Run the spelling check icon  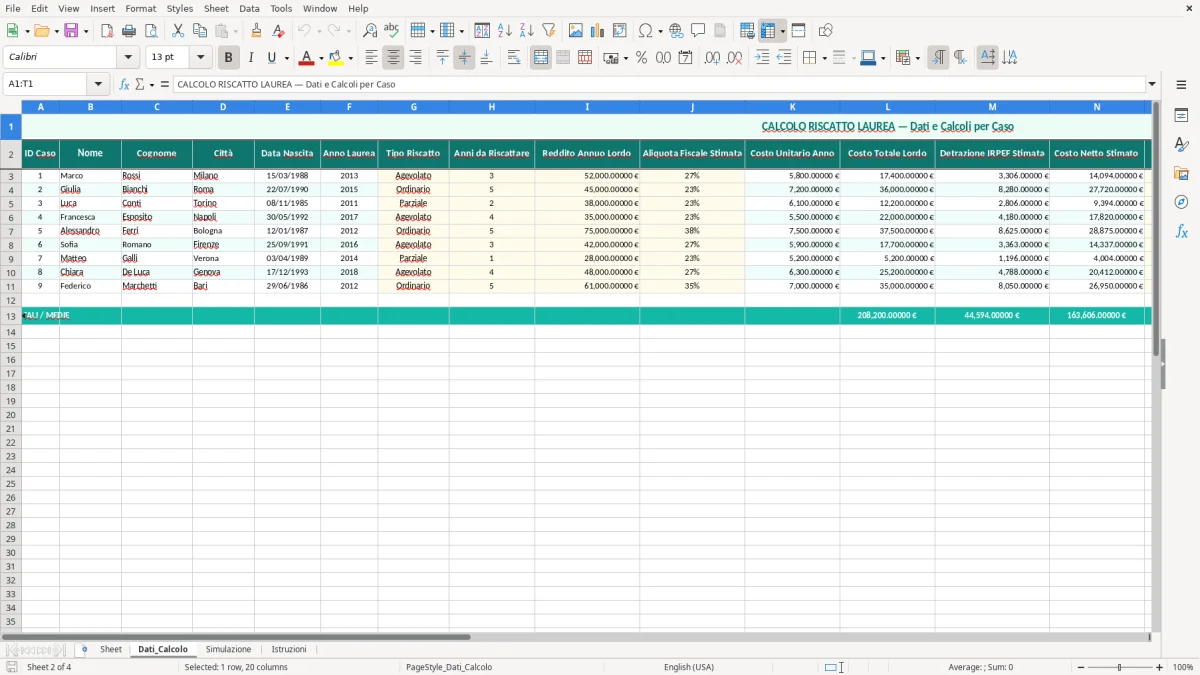pyautogui.click(x=392, y=31)
